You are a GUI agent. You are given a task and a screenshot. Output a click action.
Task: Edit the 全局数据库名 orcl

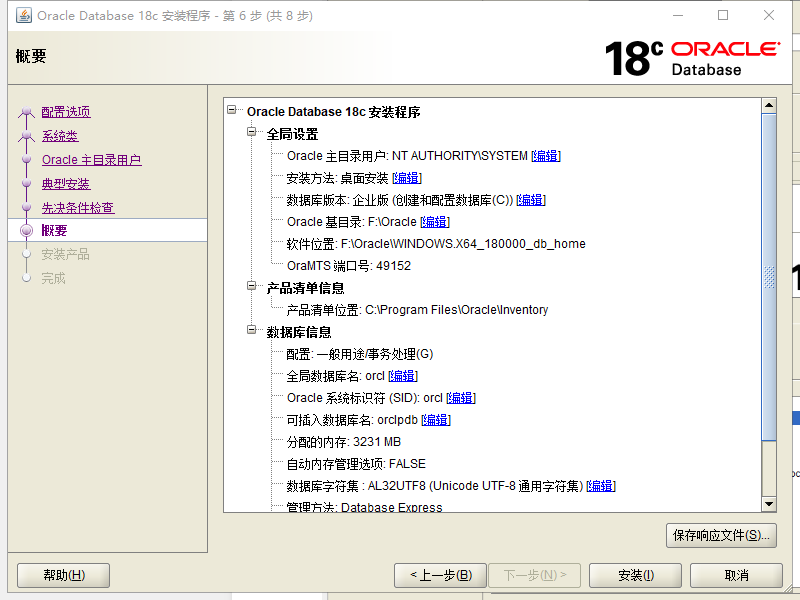click(x=403, y=376)
